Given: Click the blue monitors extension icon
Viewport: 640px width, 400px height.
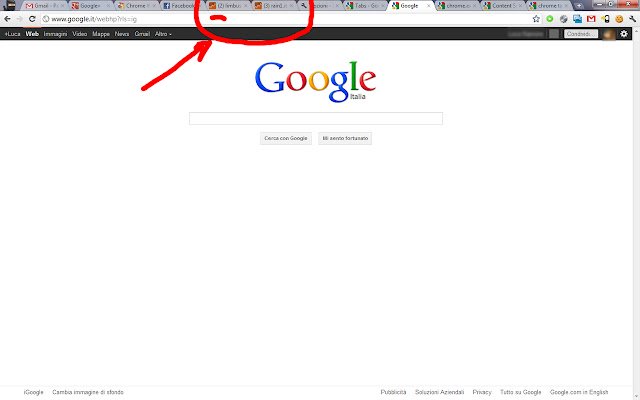Looking at the screenshot, I should 578,19.
